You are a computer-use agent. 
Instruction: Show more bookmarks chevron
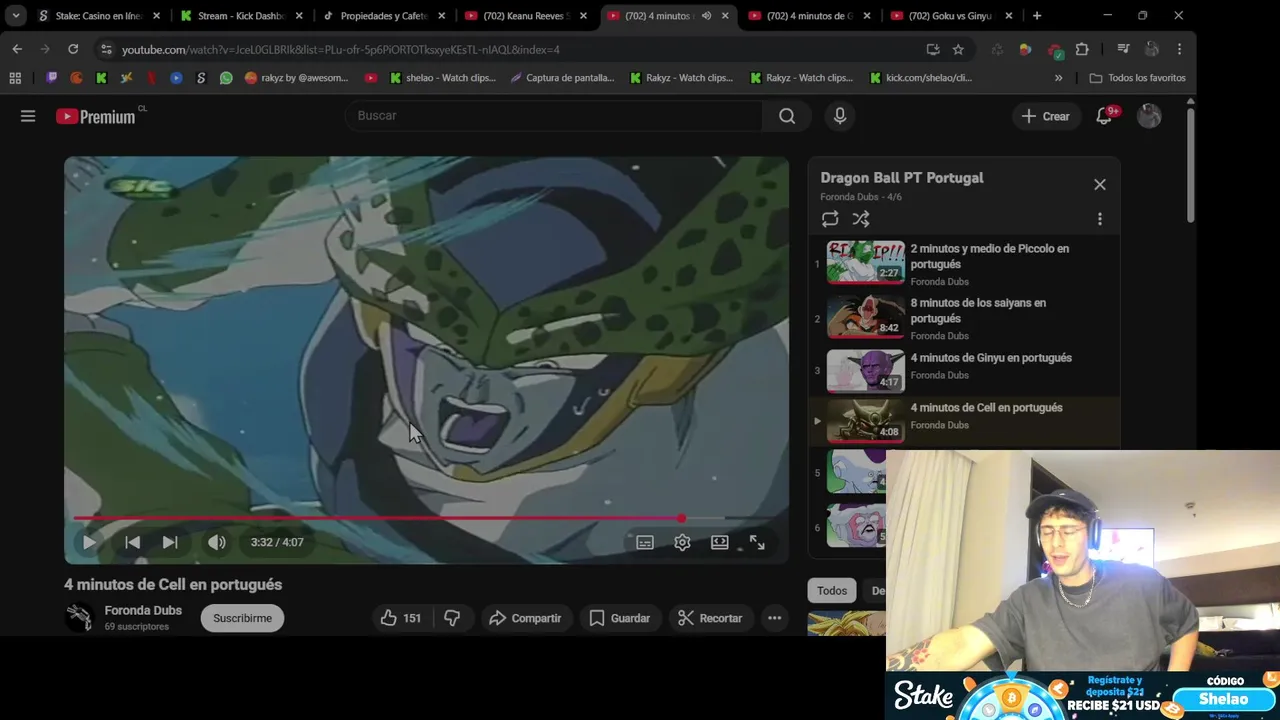coord(1058,78)
